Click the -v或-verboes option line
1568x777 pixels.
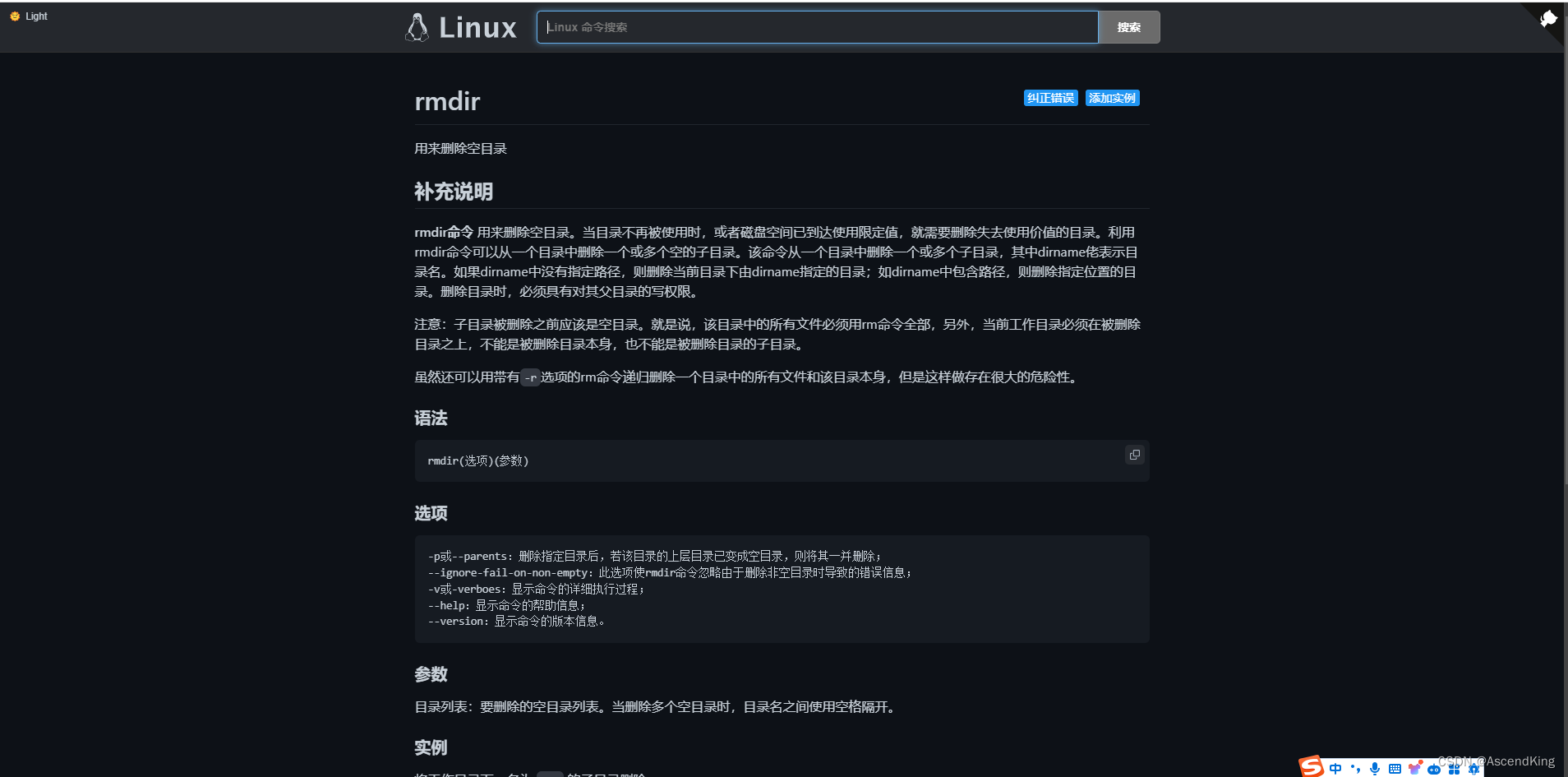coord(536,589)
